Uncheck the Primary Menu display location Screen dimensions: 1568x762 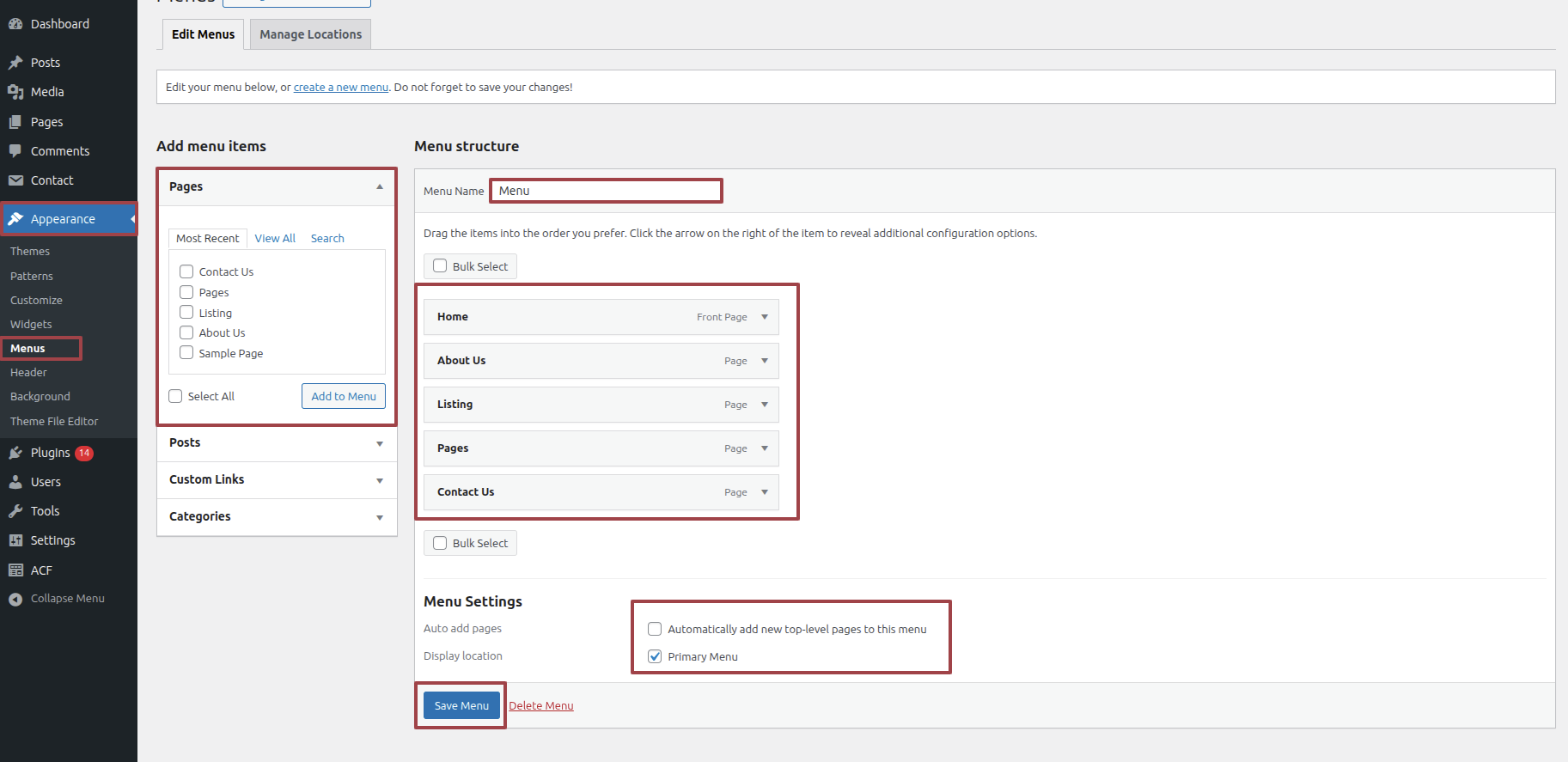click(655, 656)
